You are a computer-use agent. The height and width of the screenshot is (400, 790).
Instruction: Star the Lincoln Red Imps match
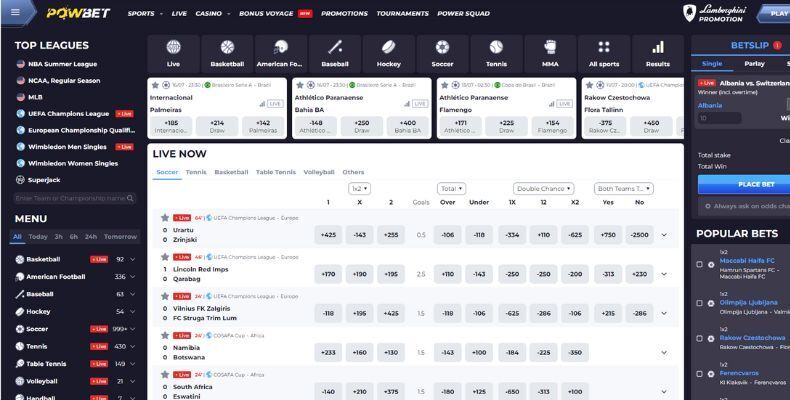tap(165, 257)
